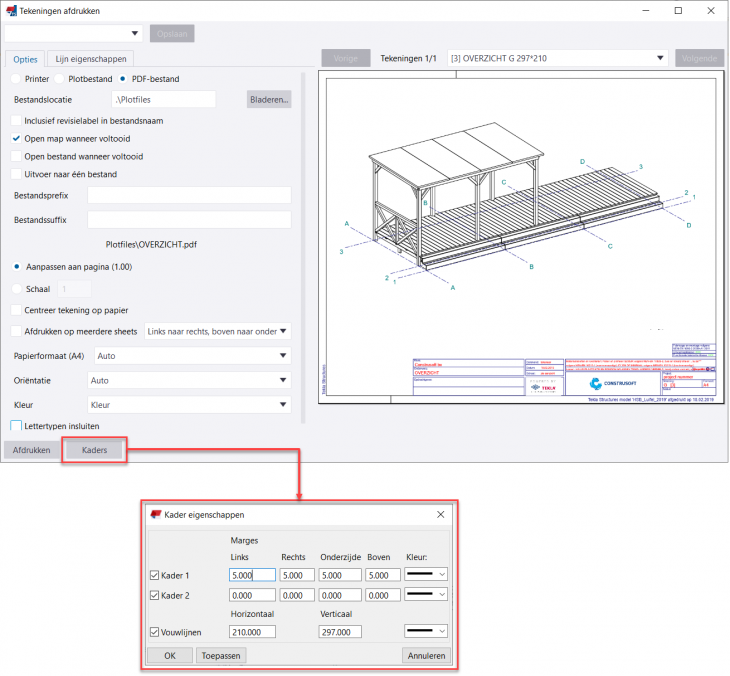Click the Kader eigenschappen dialog icon
The image size is (730, 676).
coord(155,514)
